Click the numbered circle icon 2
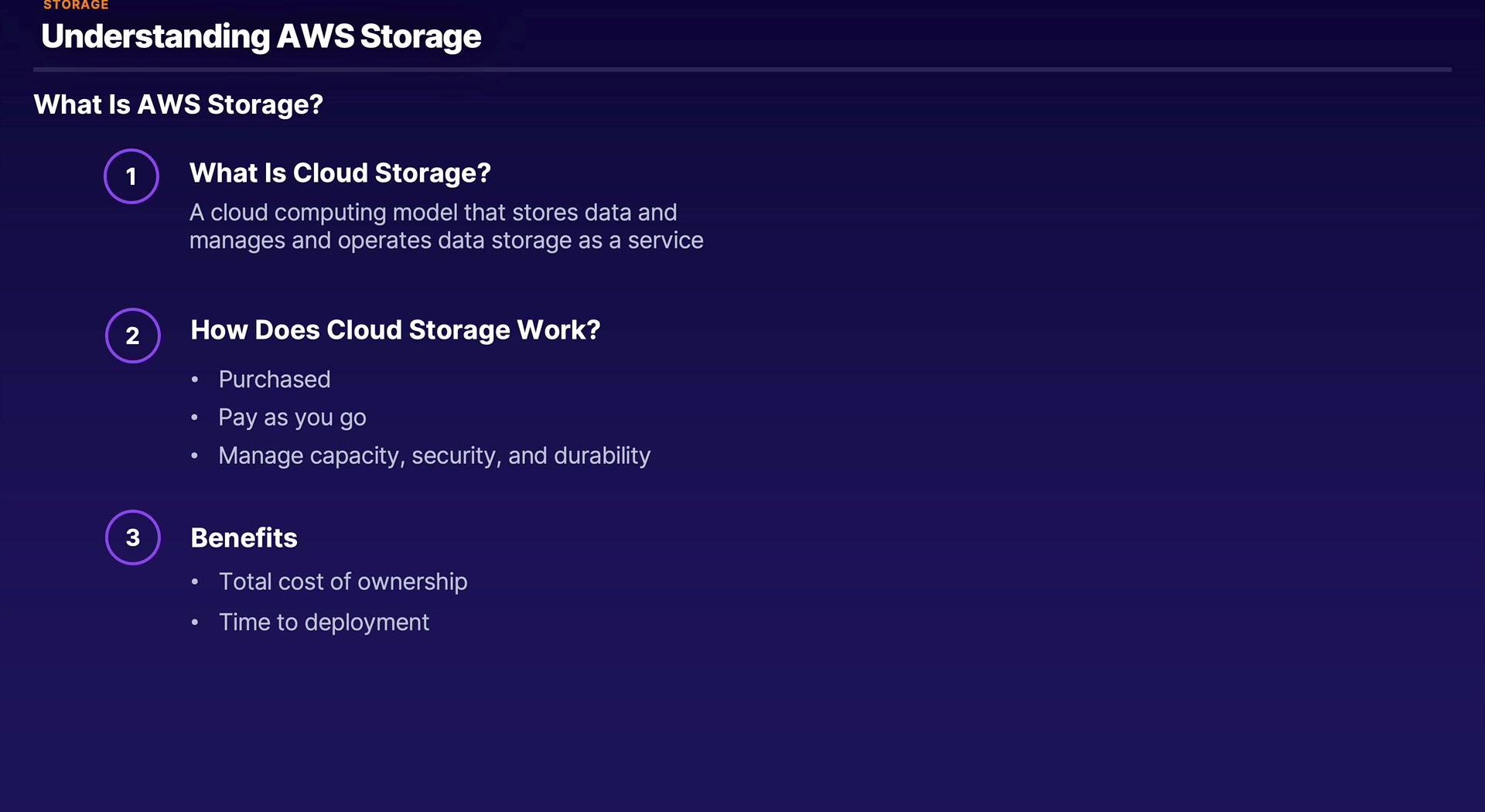Screen dimensions: 1485x812 coord(133,336)
